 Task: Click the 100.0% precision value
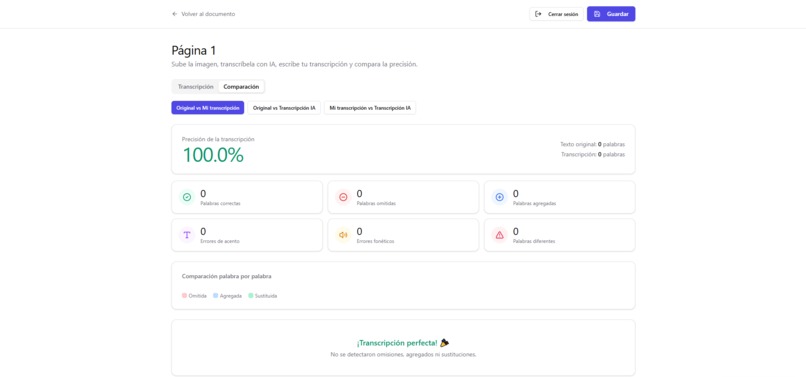pos(213,155)
